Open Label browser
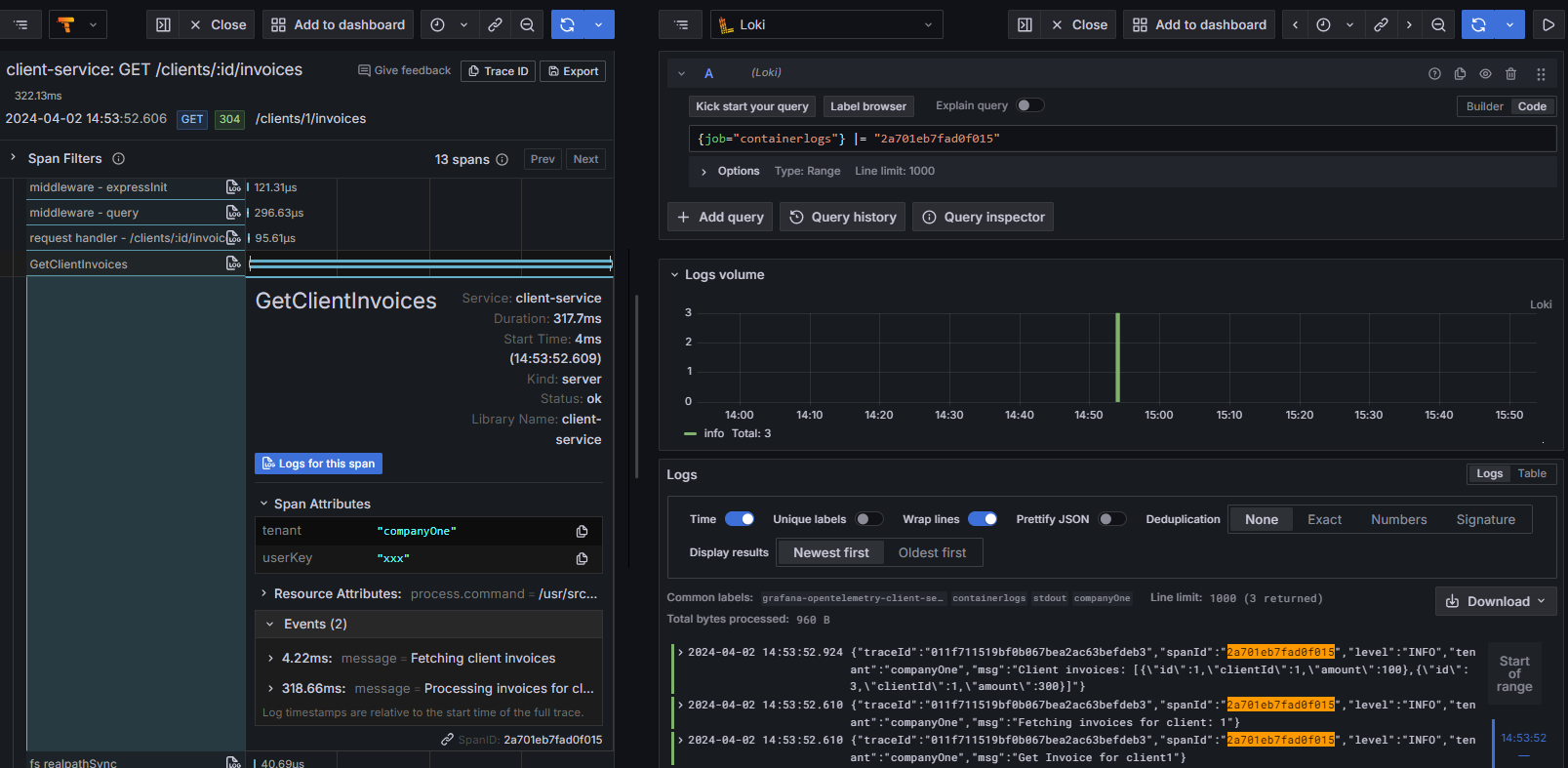 pyautogui.click(x=867, y=106)
